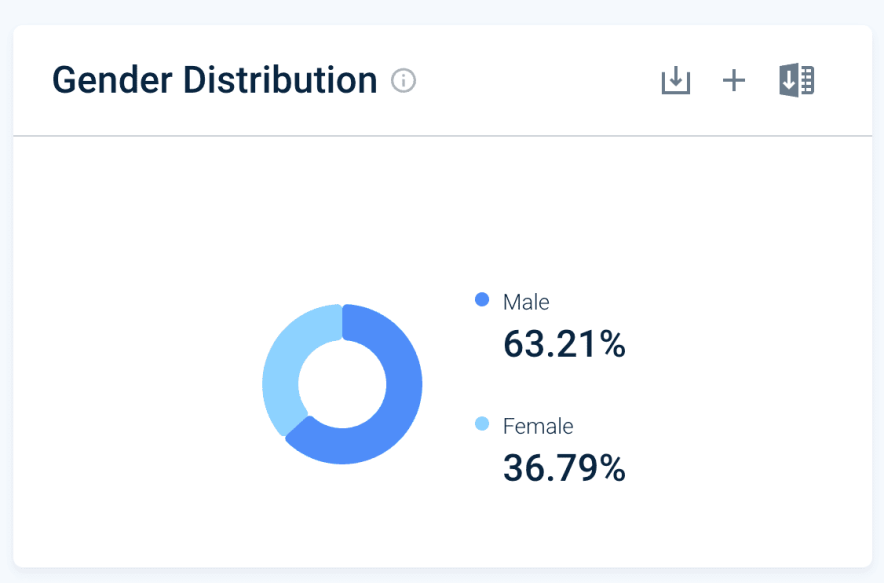Viewport: 884px width, 583px height.
Task: Toggle the Male series via legend label
Action: [526, 301]
